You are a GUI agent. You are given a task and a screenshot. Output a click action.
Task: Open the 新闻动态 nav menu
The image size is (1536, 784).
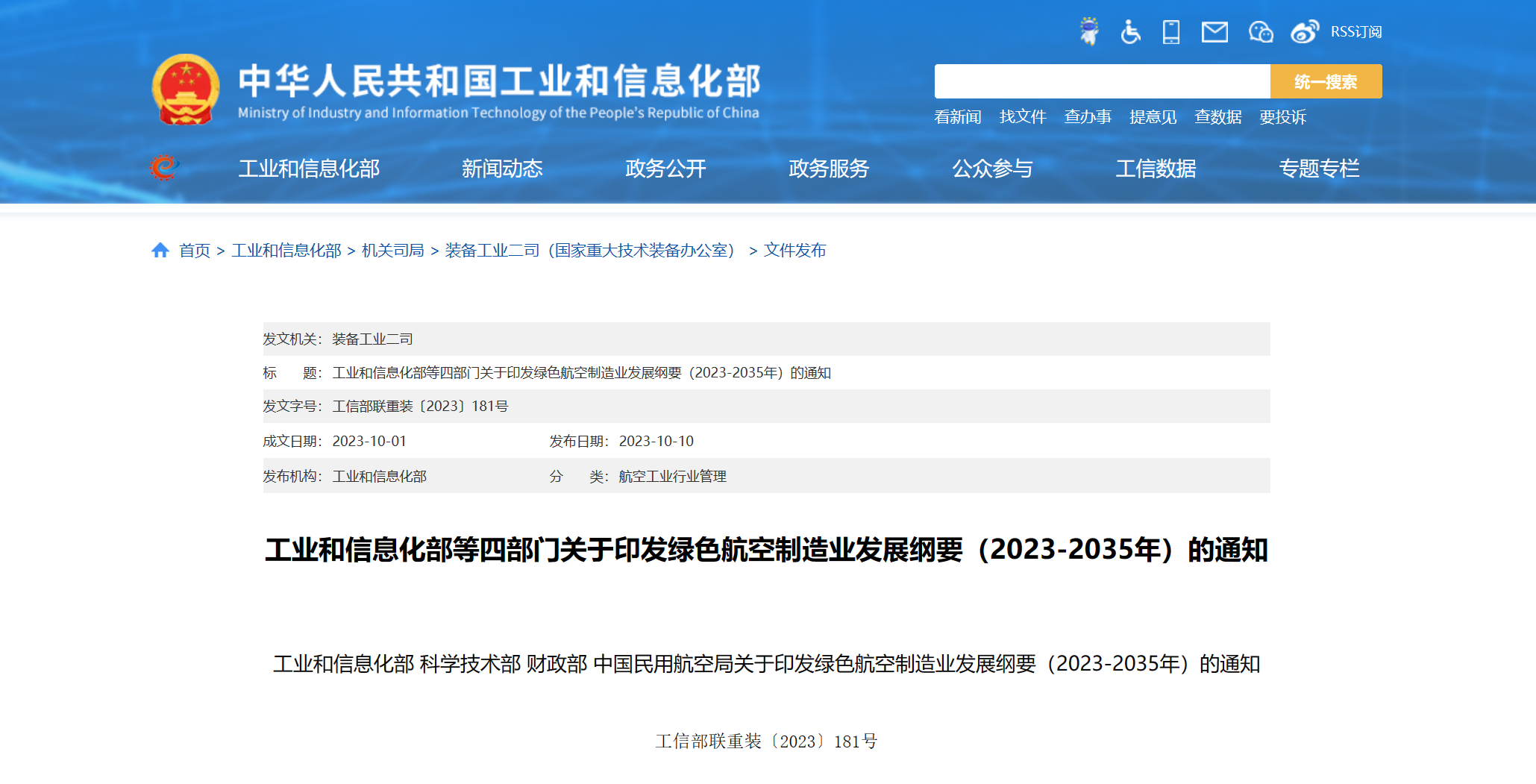[x=502, y=169]
